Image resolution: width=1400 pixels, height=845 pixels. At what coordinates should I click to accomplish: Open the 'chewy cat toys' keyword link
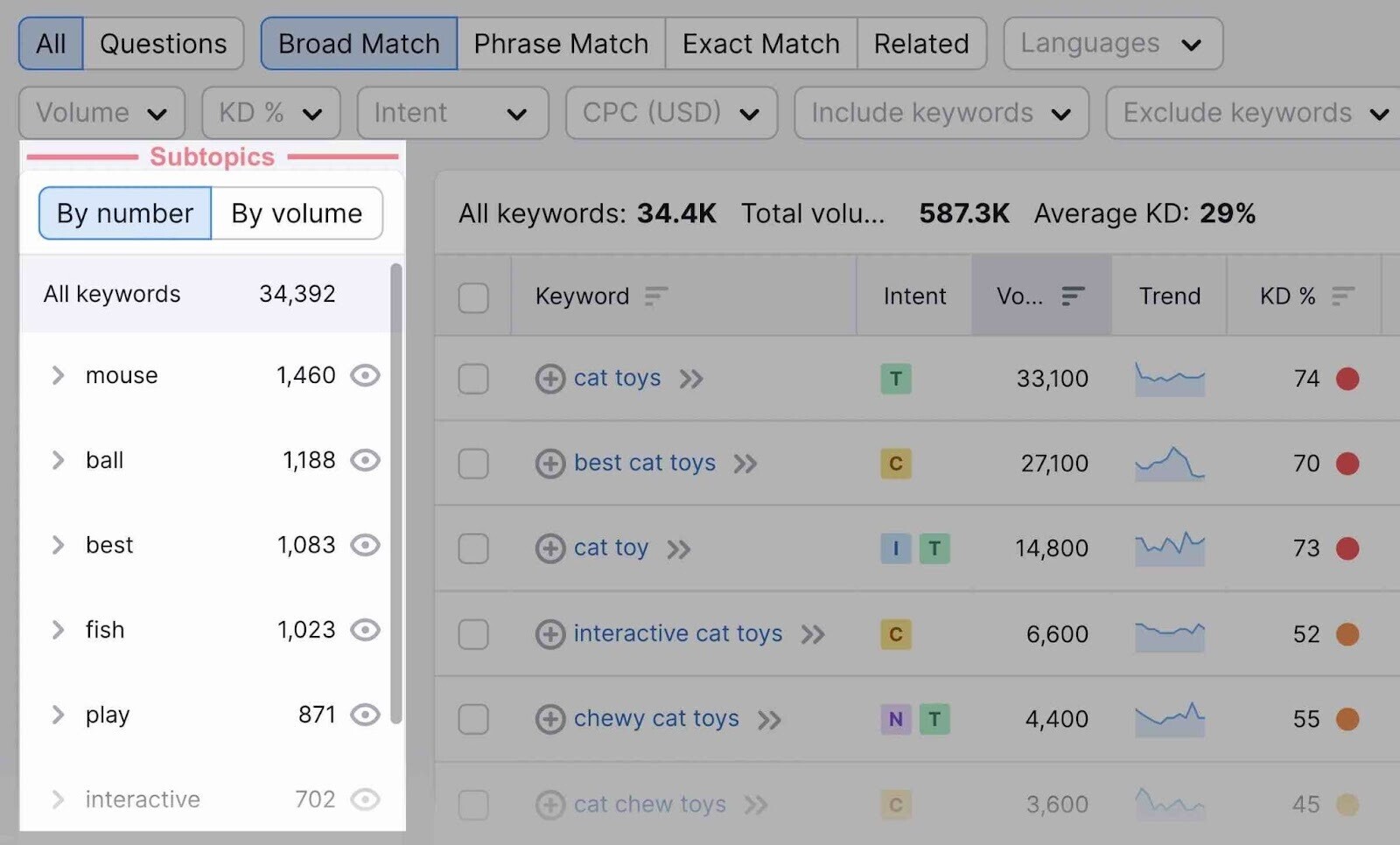tap(656, 719)
